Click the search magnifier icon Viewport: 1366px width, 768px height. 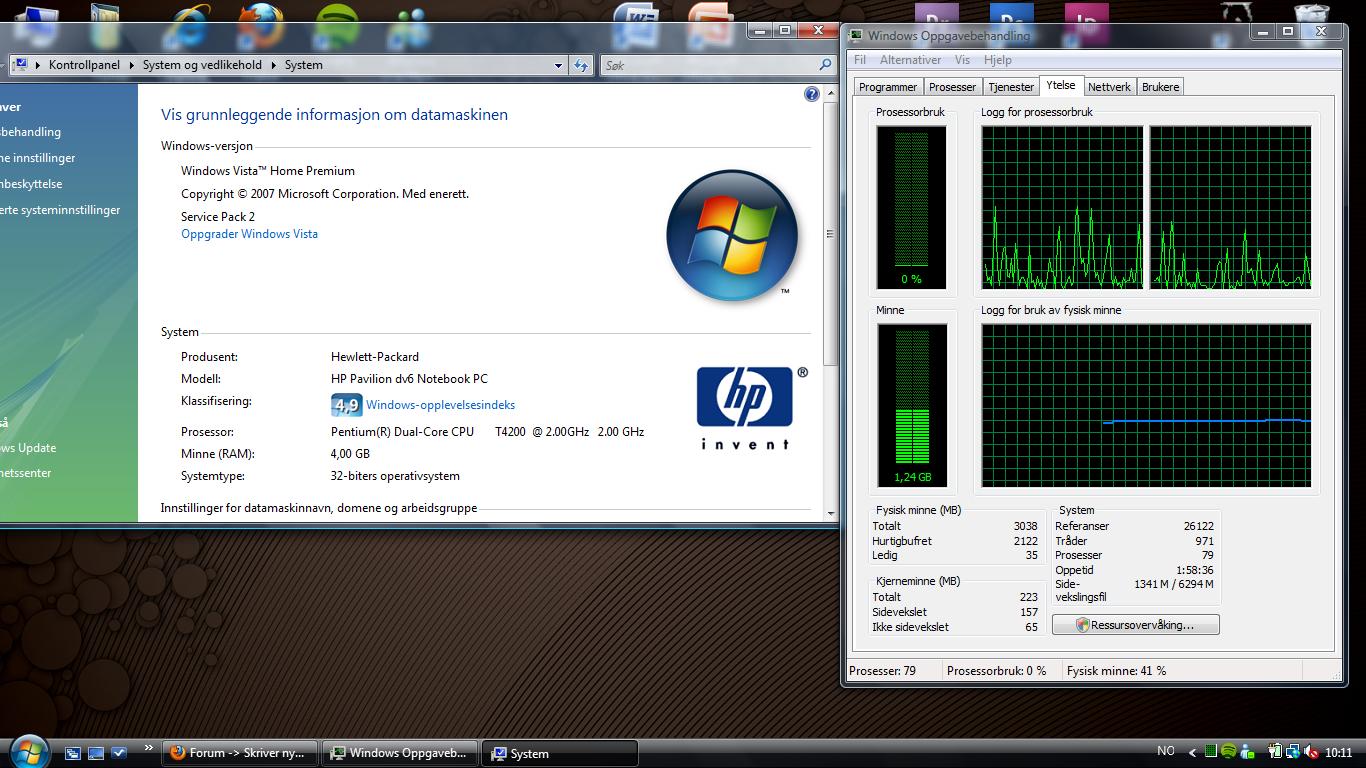click(x=825, y=65)
